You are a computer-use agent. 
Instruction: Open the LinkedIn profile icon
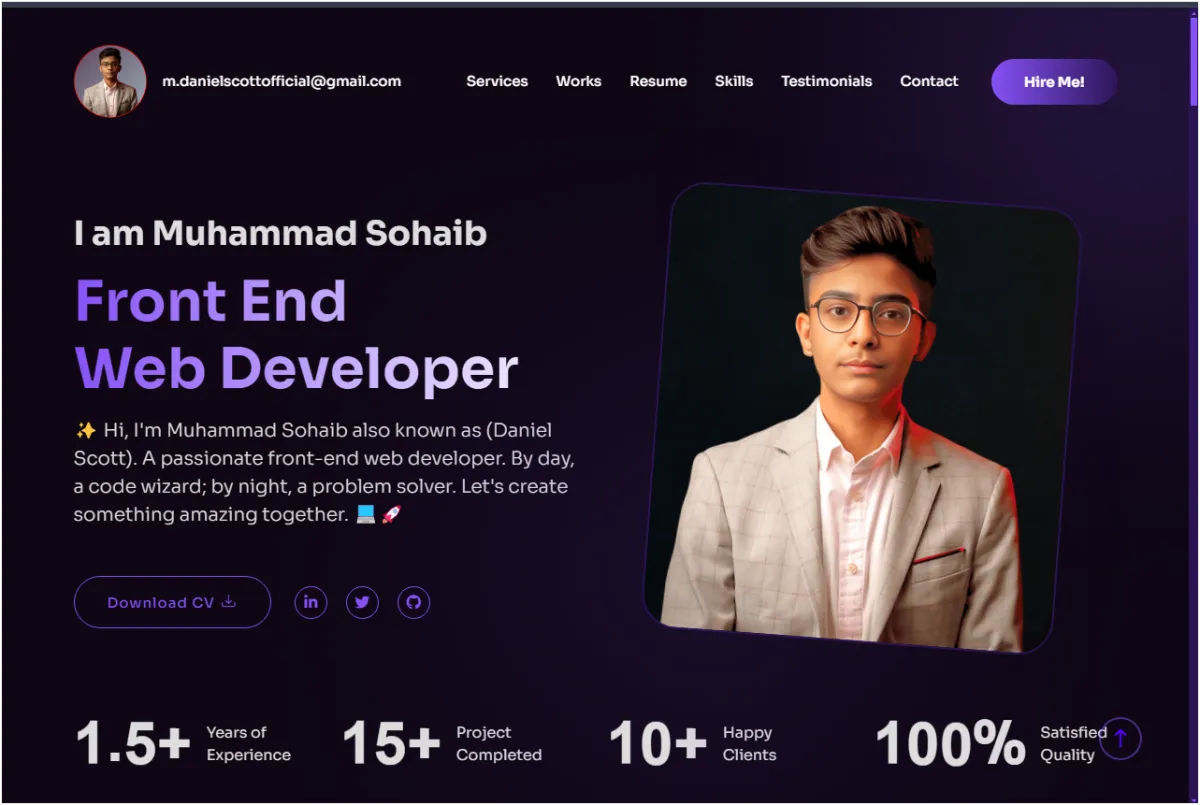tap(311, 602)
